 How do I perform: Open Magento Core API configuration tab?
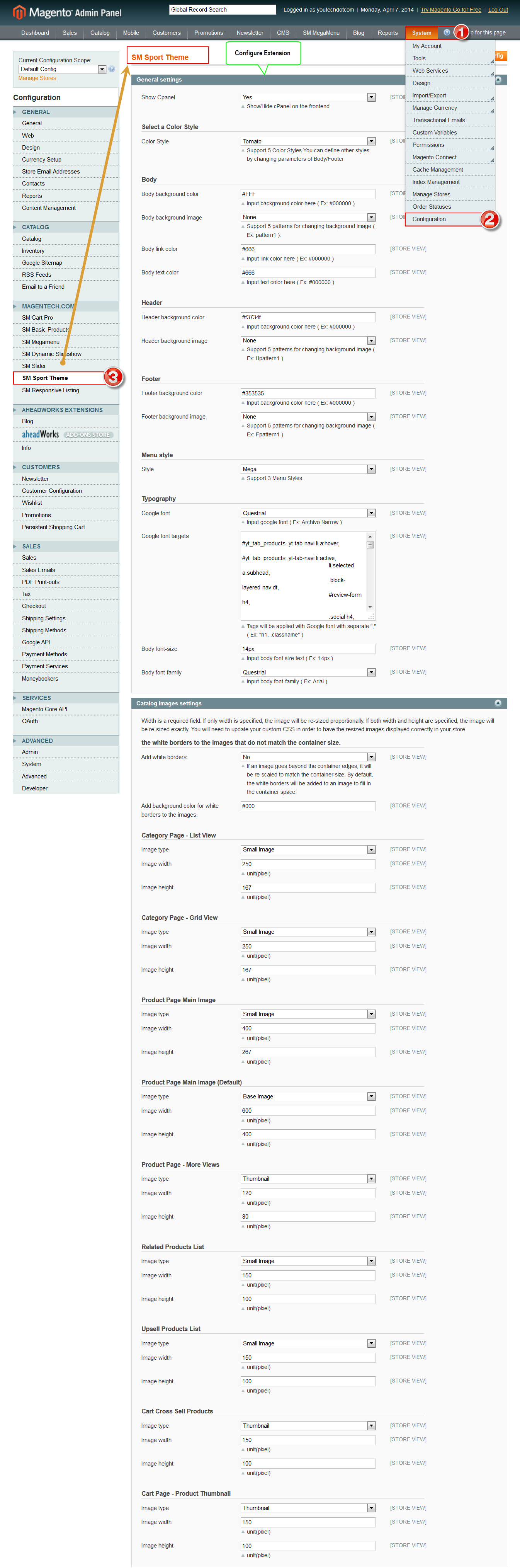coord(66,709)
